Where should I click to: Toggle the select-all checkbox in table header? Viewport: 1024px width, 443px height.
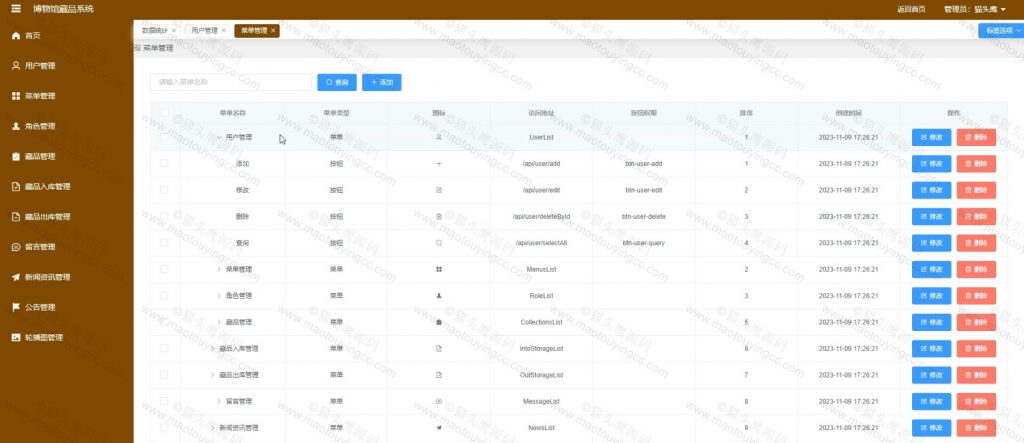click(165, 113)
